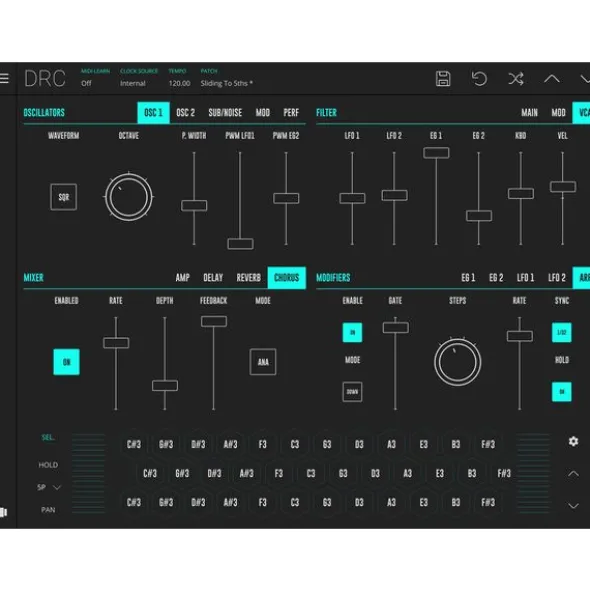590x591 pixels.
Task: Click arpeggiator Gate slider handle
Action: 395,327
